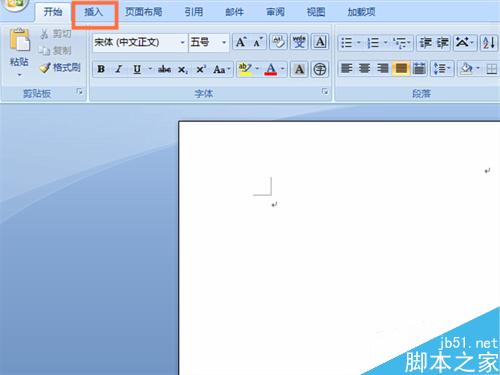The width and height of the screenshot is (500, 375).
Task: Apply the bulleted list icon
Action: [347, 43]
